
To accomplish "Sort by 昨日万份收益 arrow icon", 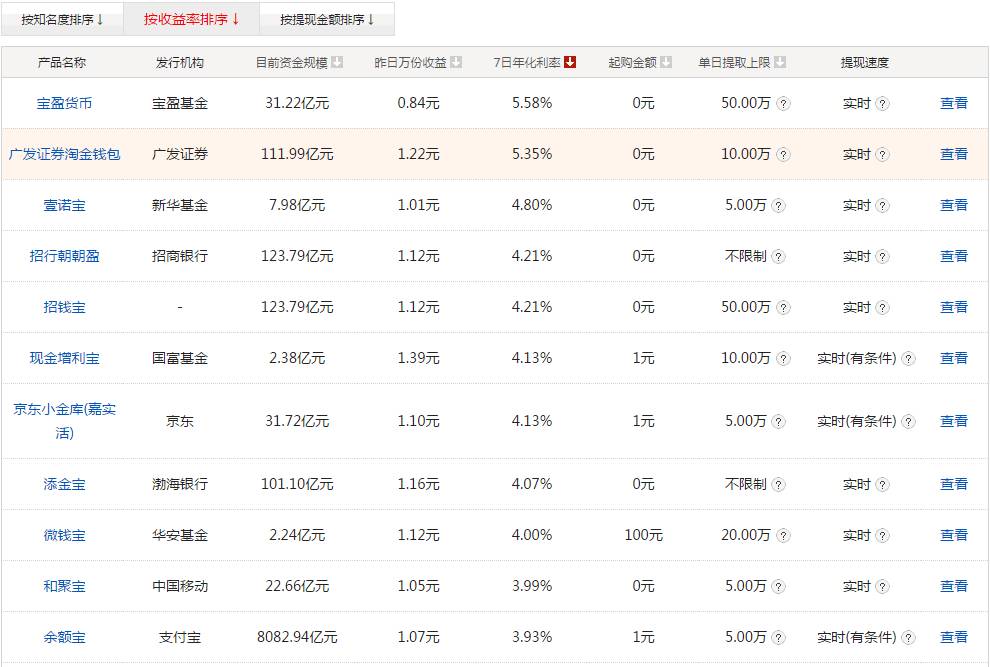I will [x=456, y=62].
